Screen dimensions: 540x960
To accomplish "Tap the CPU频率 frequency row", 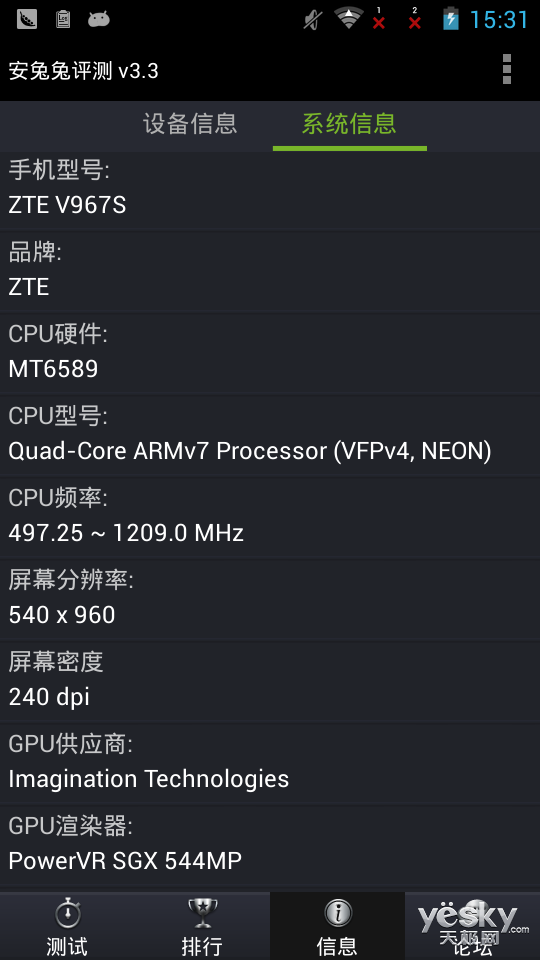I will 270,517.
